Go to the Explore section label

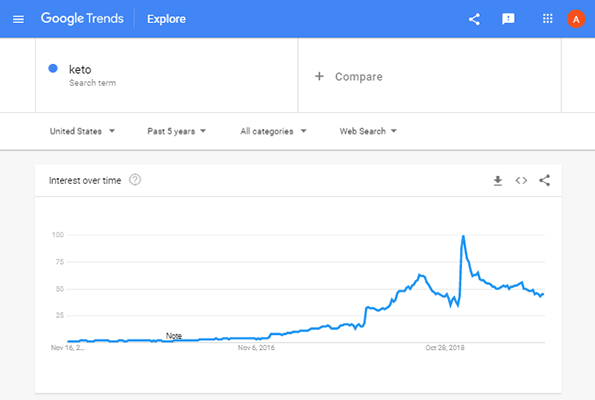coord(167,19)
